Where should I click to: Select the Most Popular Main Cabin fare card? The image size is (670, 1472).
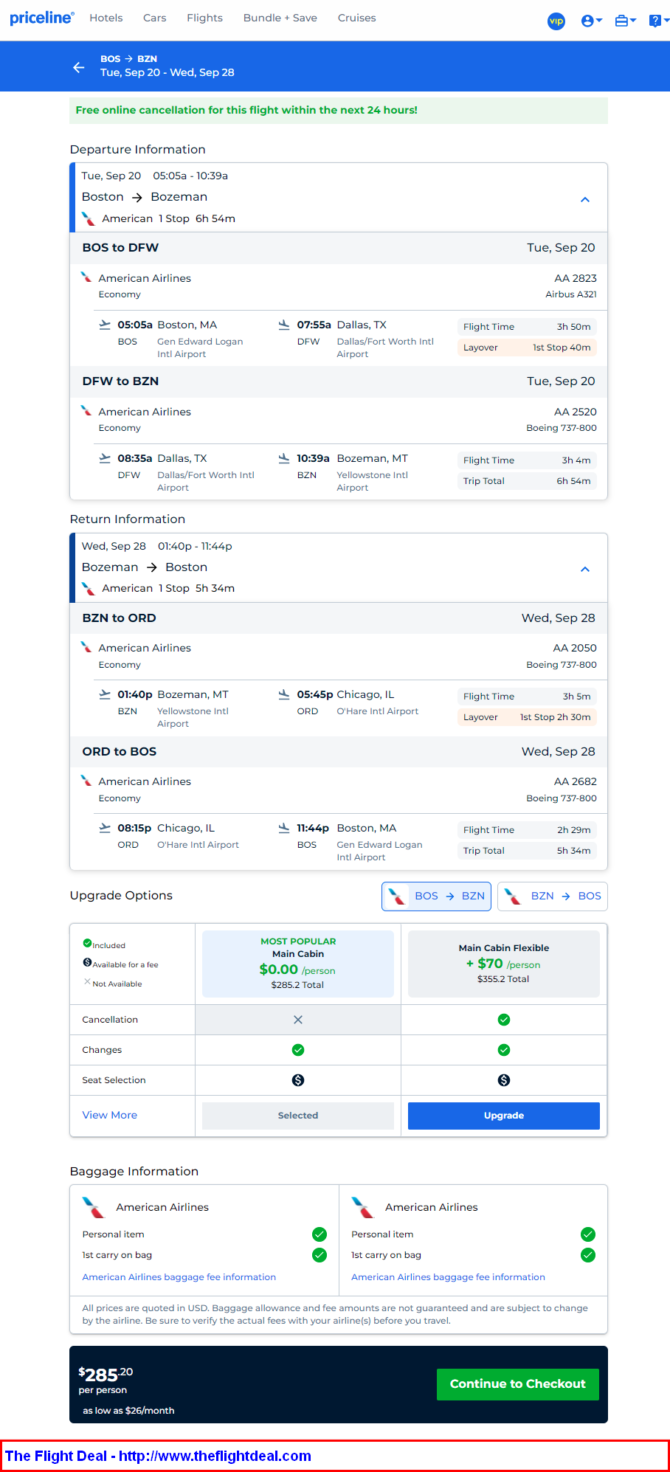tap(298, 964)
